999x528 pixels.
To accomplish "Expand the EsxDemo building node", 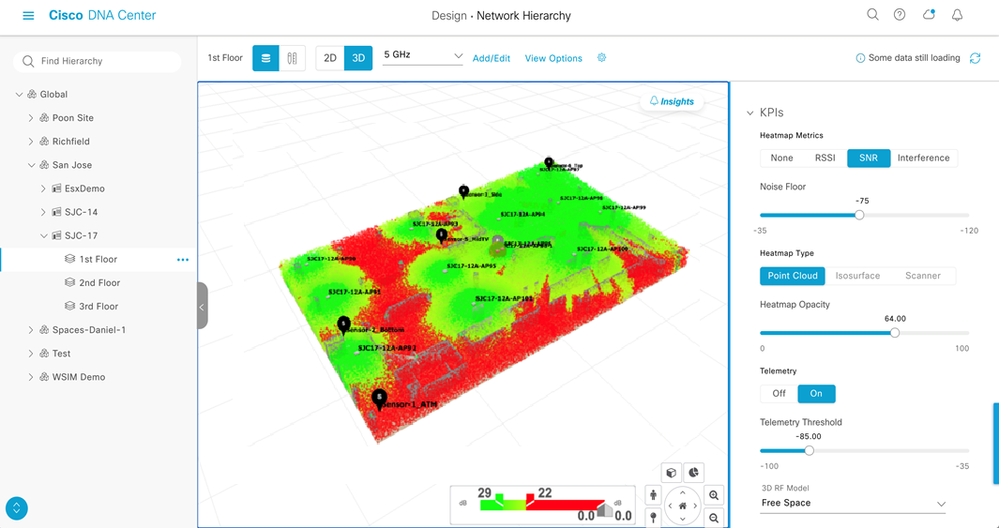I will 43,189.
